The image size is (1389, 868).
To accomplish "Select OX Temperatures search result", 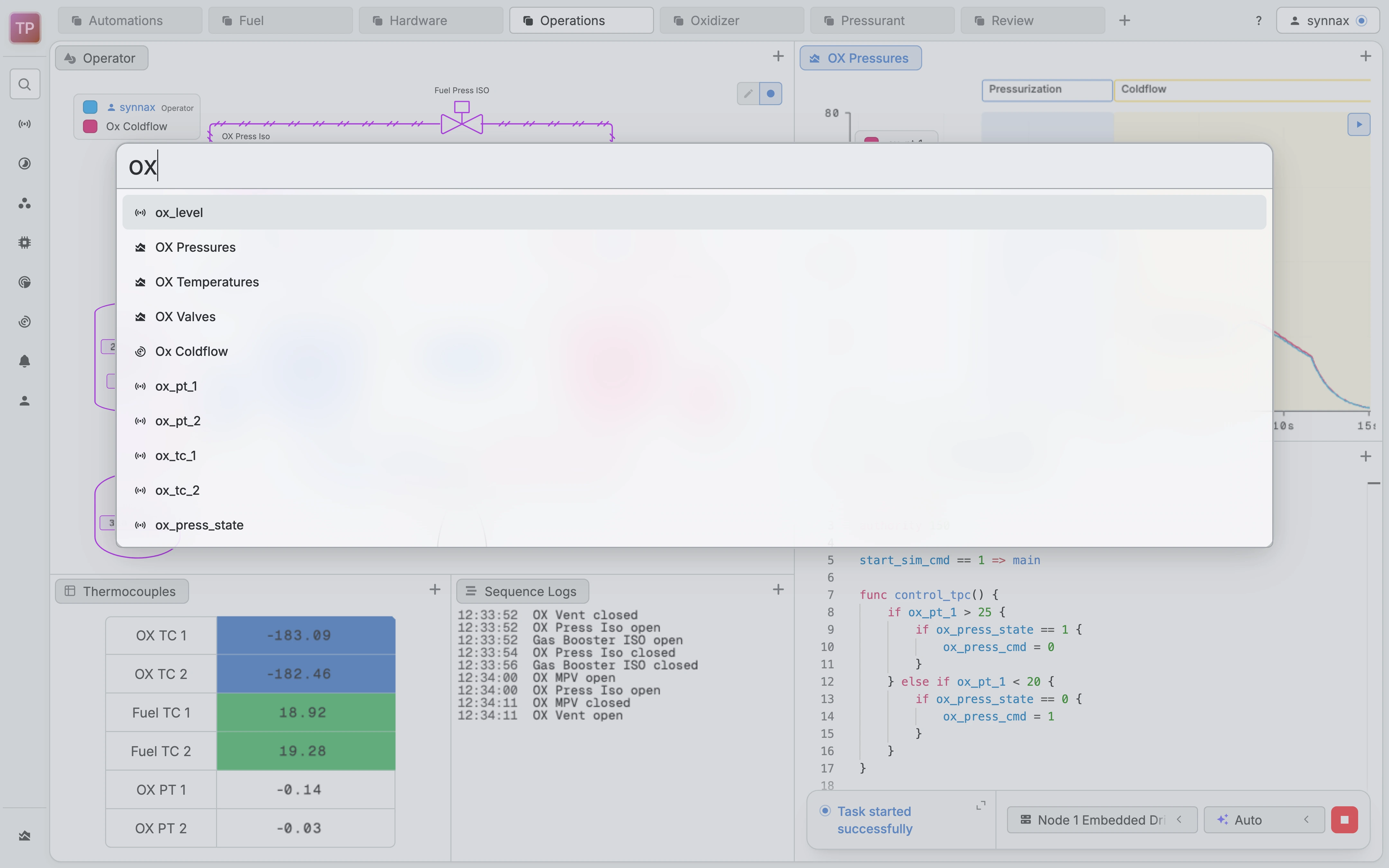I will coord(694,282).
